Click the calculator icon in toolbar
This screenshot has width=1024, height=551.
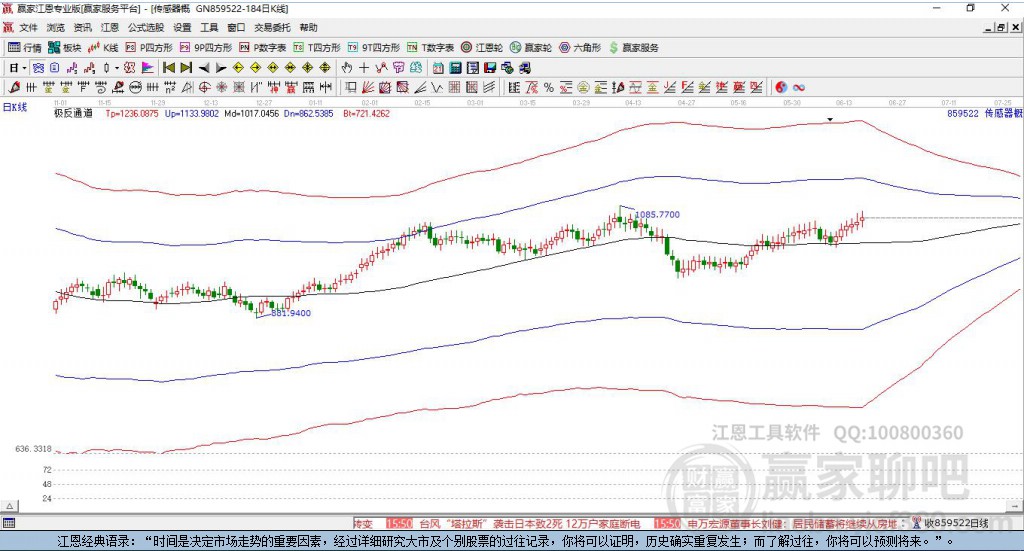(x=455, y=68)
